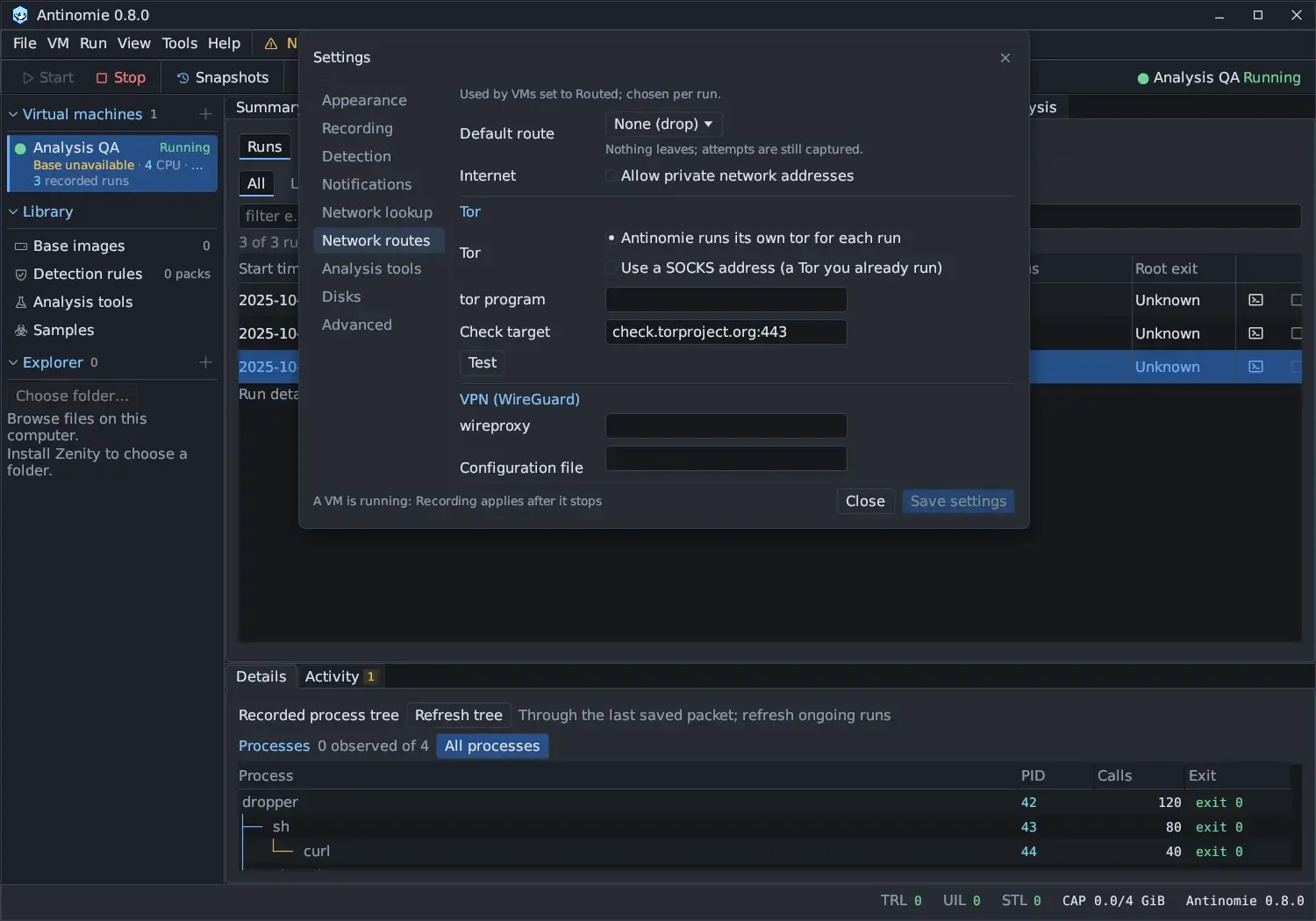Collapse the Library section
The width and height of the screenshot is (1316, 921).
point(13,211)
